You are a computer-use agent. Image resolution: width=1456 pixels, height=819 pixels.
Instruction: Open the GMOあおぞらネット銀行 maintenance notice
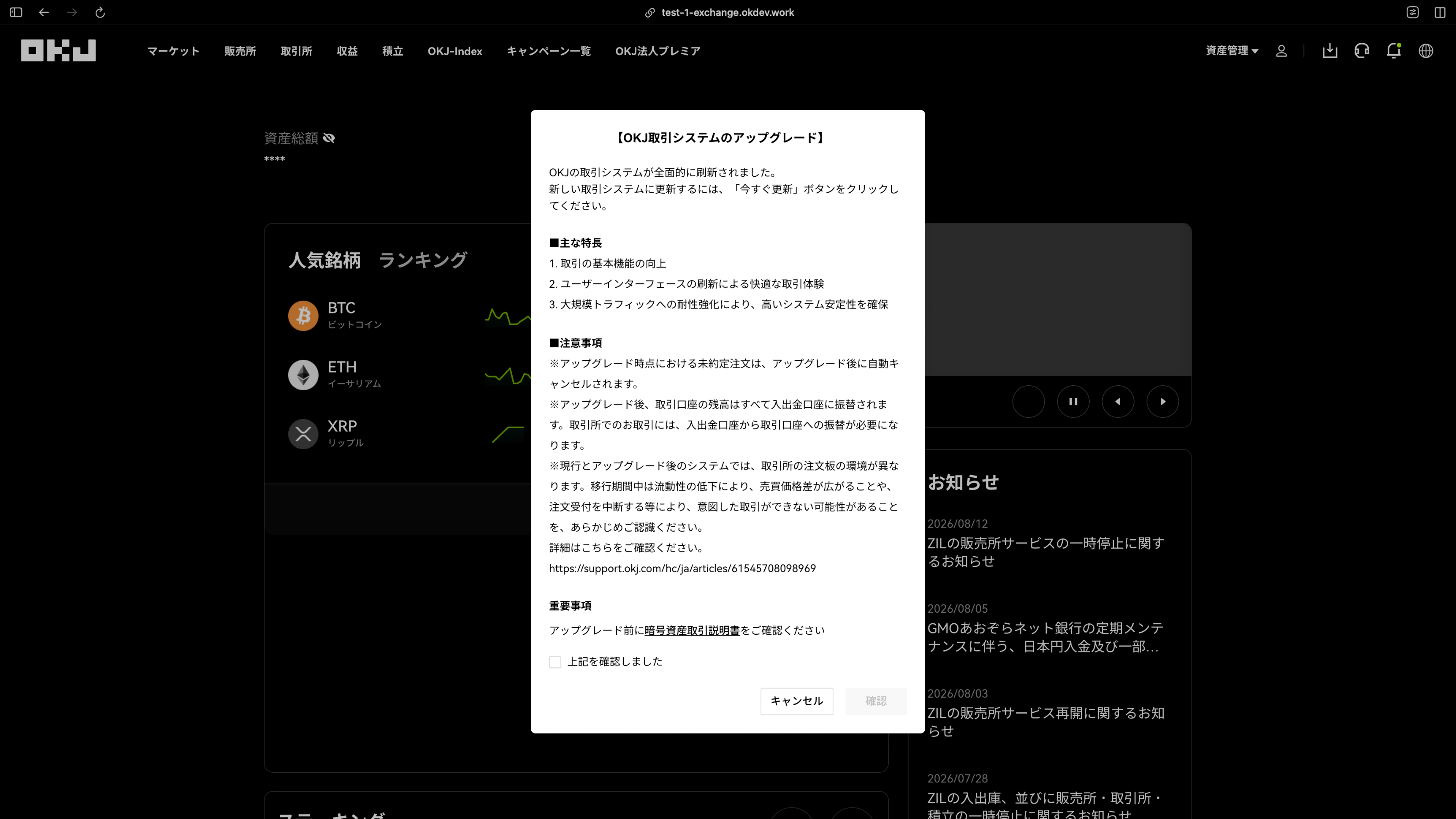(1046, 637)
